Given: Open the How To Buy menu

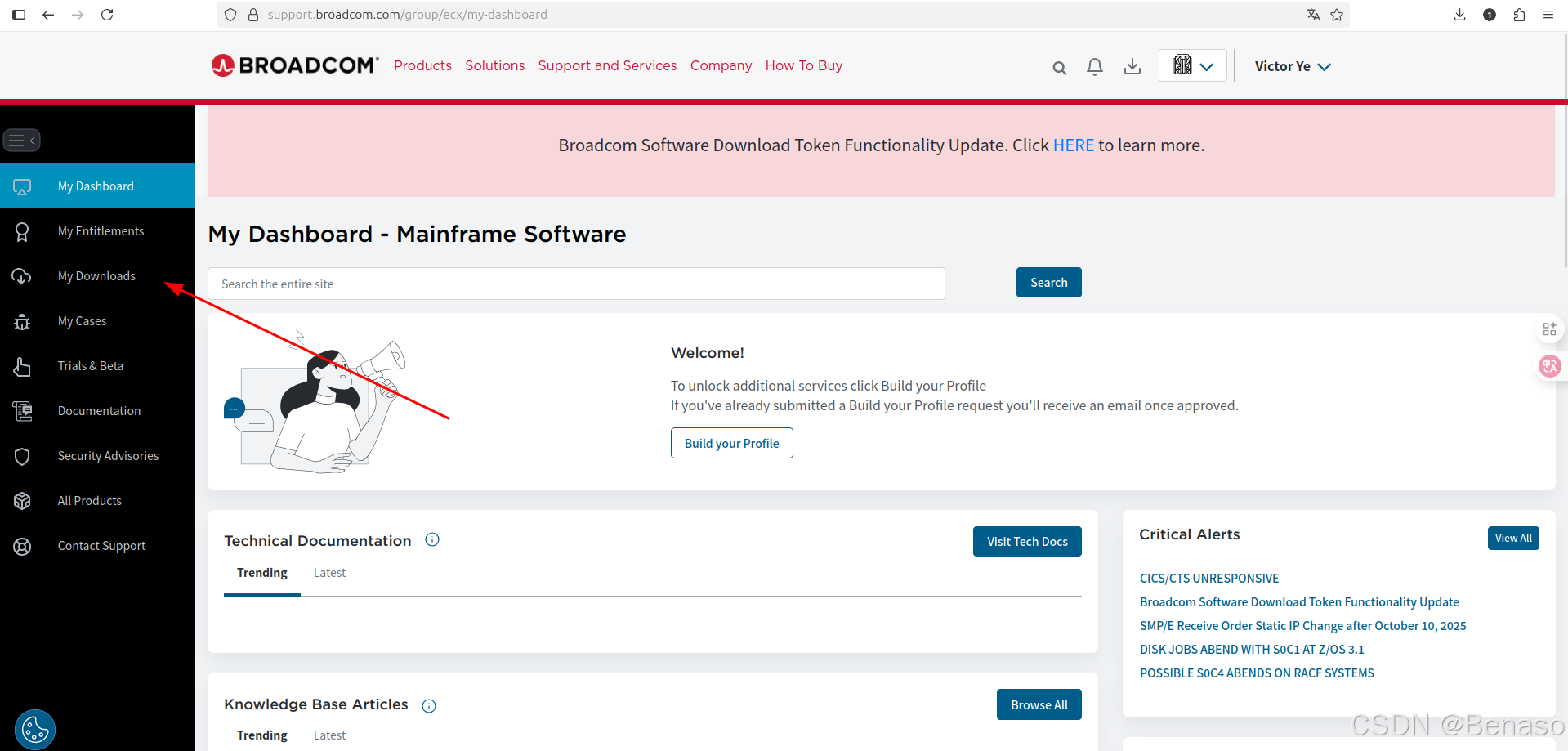Looking at the screenshot, I should 804,65.
